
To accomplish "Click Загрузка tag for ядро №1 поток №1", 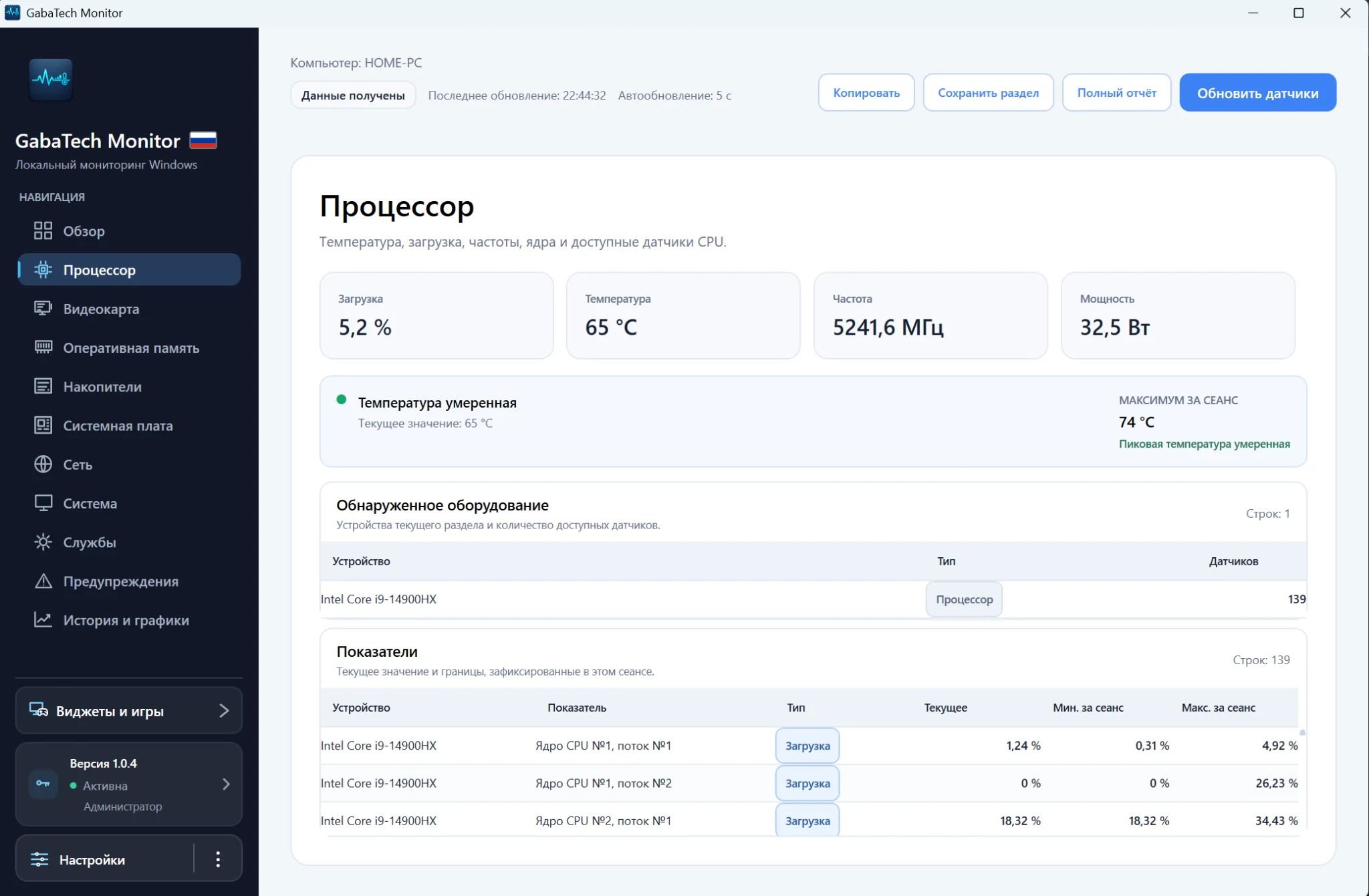I will point(807,745).
